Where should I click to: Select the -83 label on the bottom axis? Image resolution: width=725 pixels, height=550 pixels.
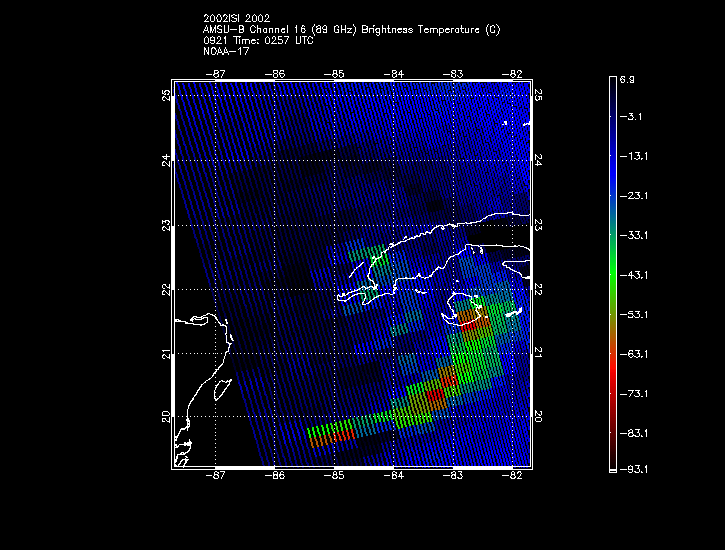[453, 475]
